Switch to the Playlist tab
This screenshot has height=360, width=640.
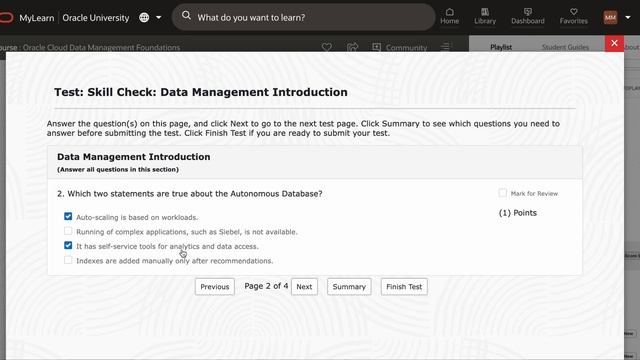501,47
